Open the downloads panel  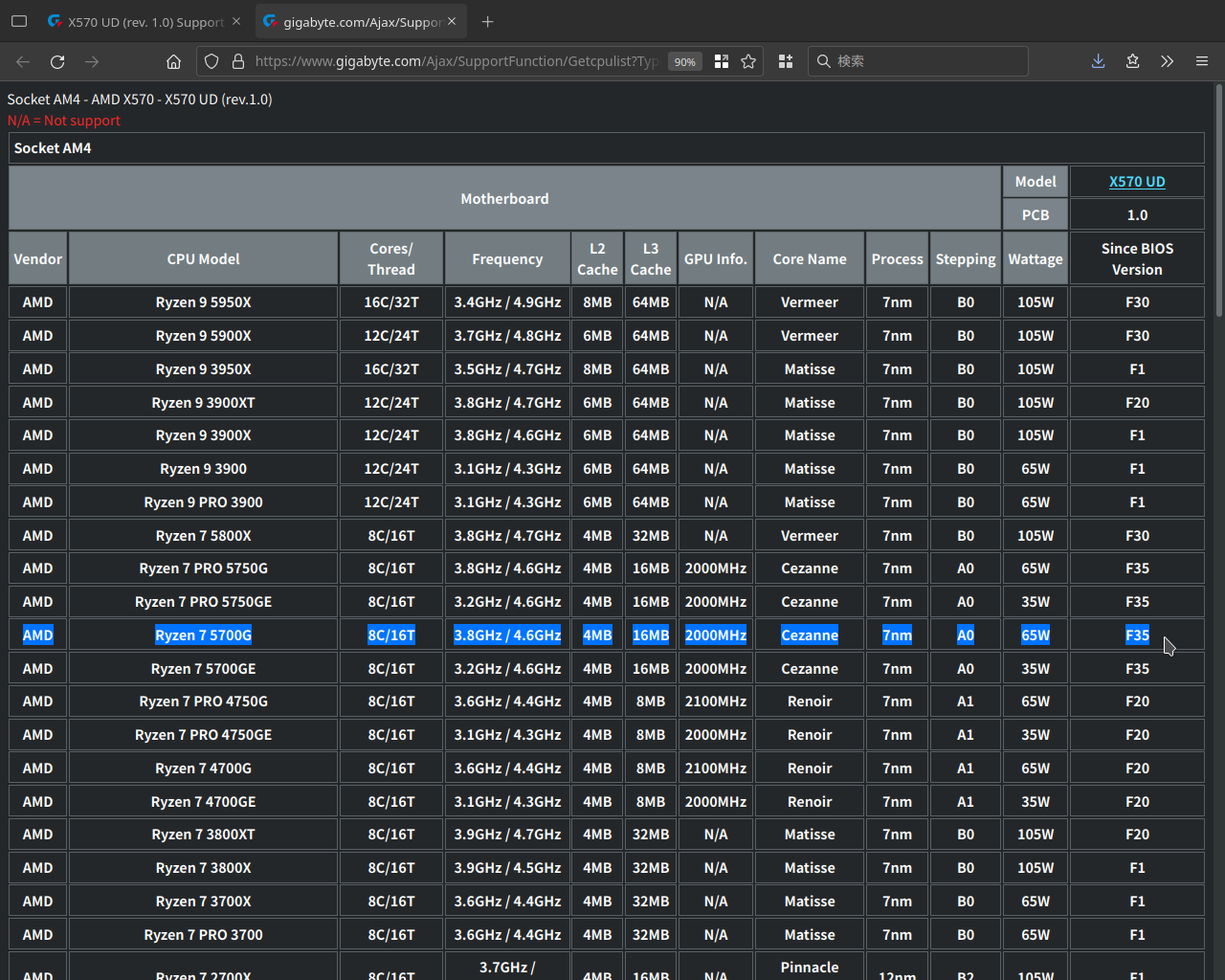1098,61
